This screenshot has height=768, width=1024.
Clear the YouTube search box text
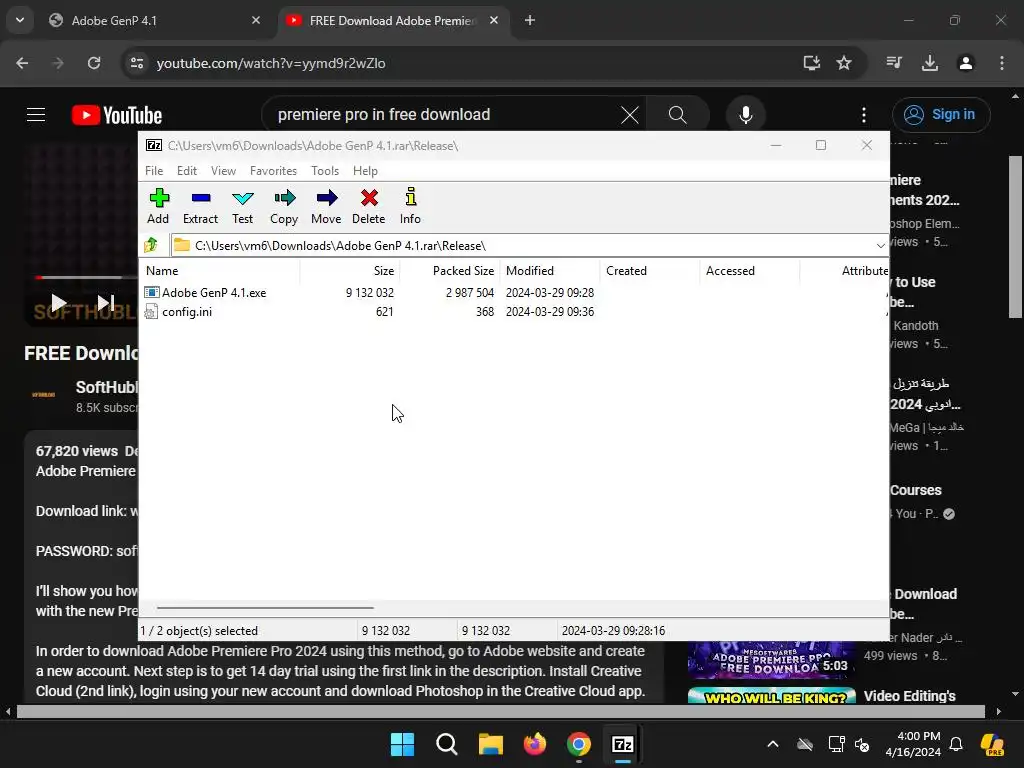point(630,115)
